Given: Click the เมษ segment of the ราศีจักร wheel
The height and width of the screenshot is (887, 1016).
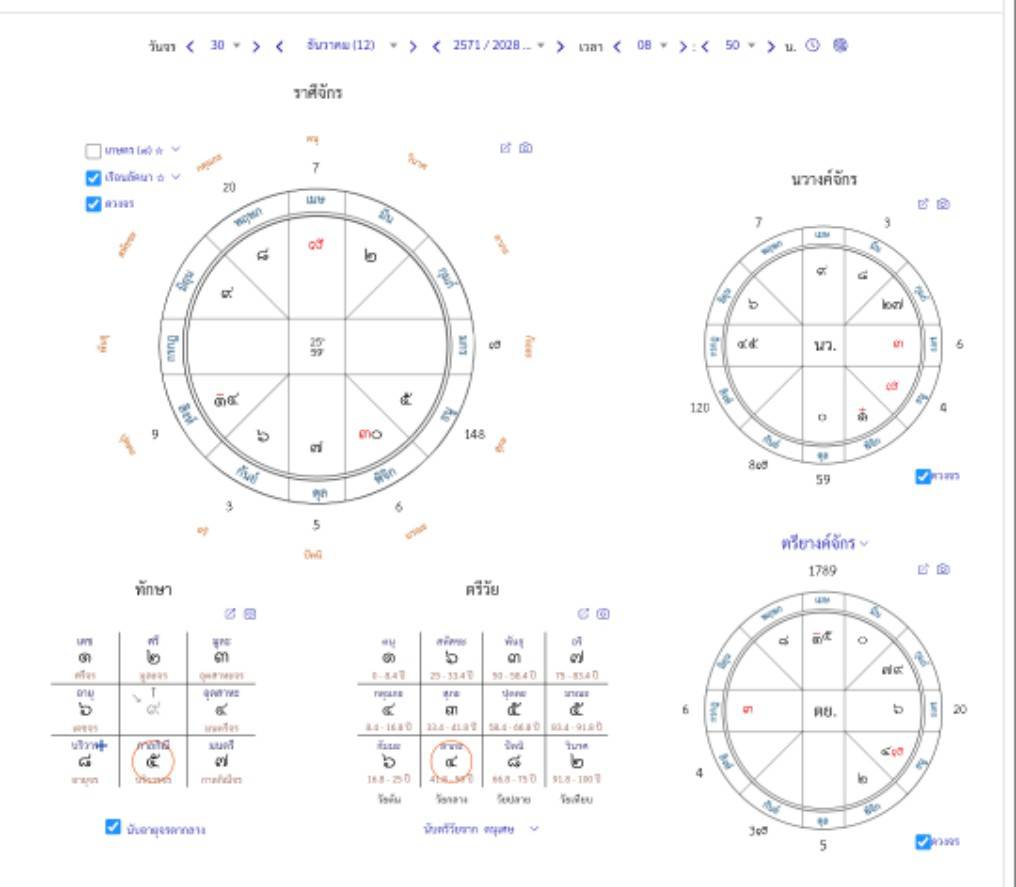Looking at the screenshot, I should 316,200.
